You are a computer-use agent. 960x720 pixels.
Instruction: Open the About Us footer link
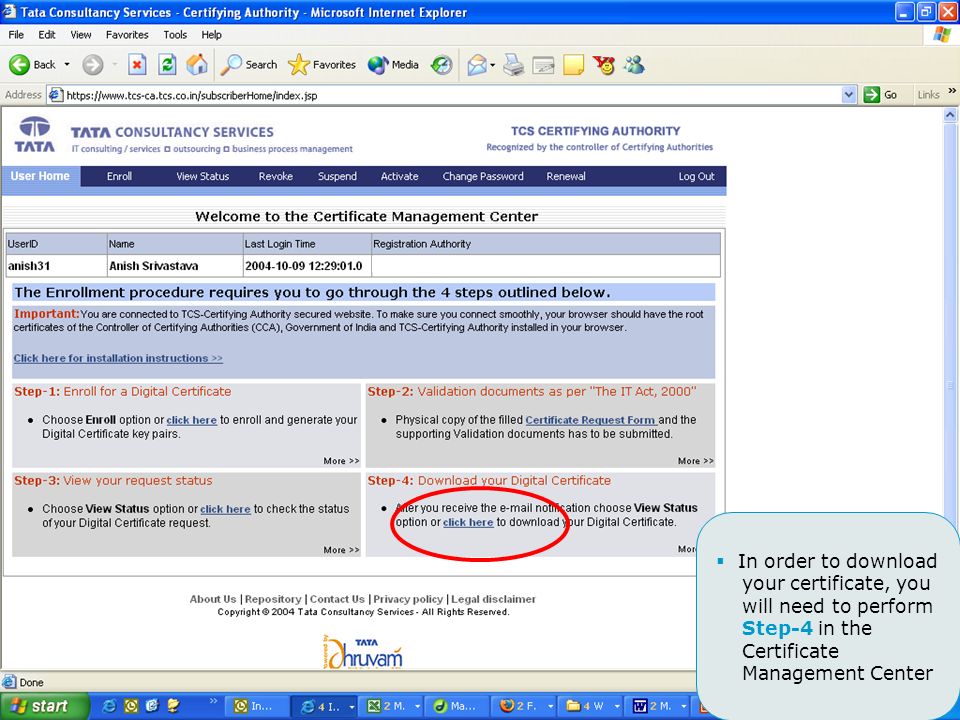(212, 599)
